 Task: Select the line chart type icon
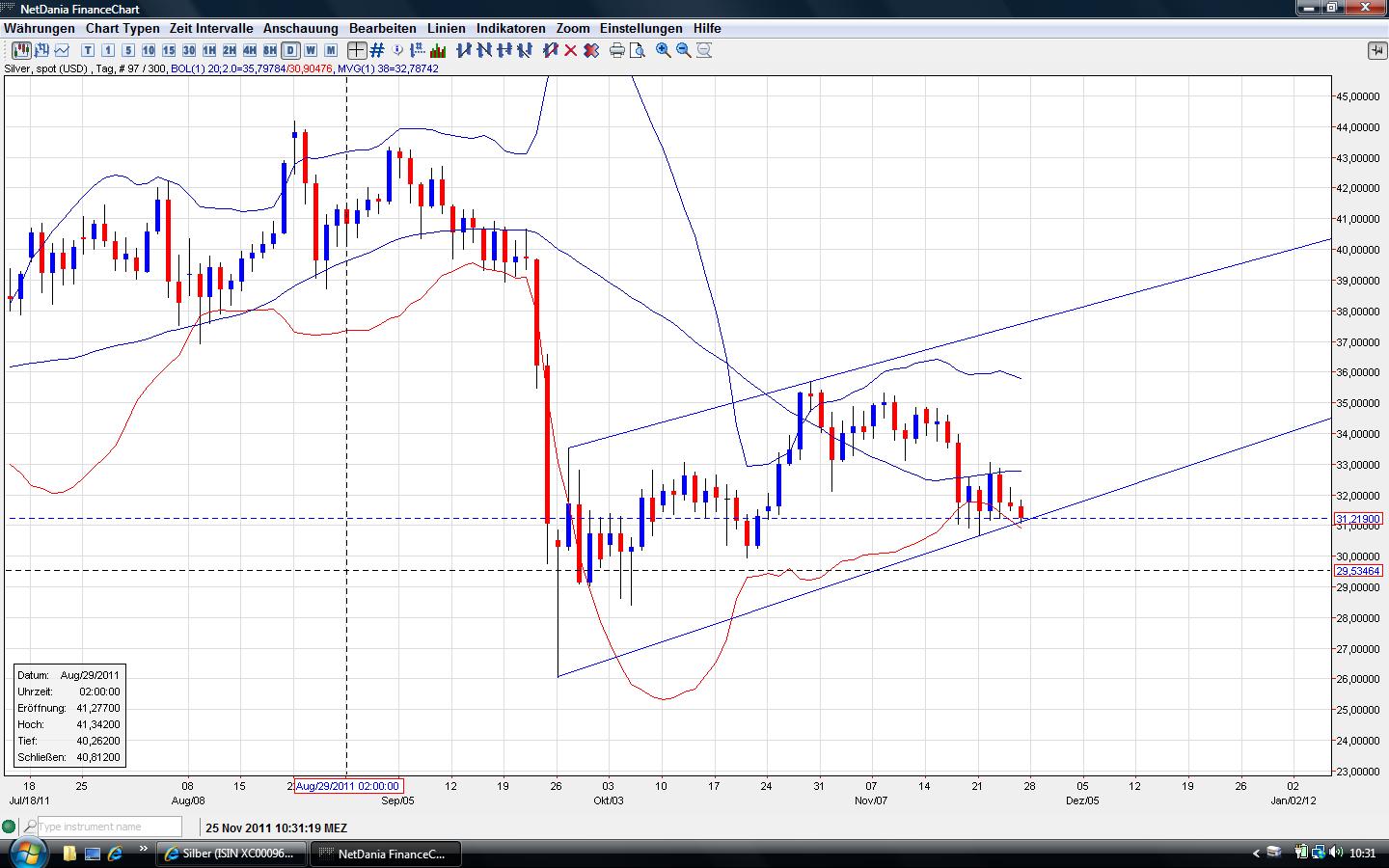pyautogui.click(x=62, y=50)
